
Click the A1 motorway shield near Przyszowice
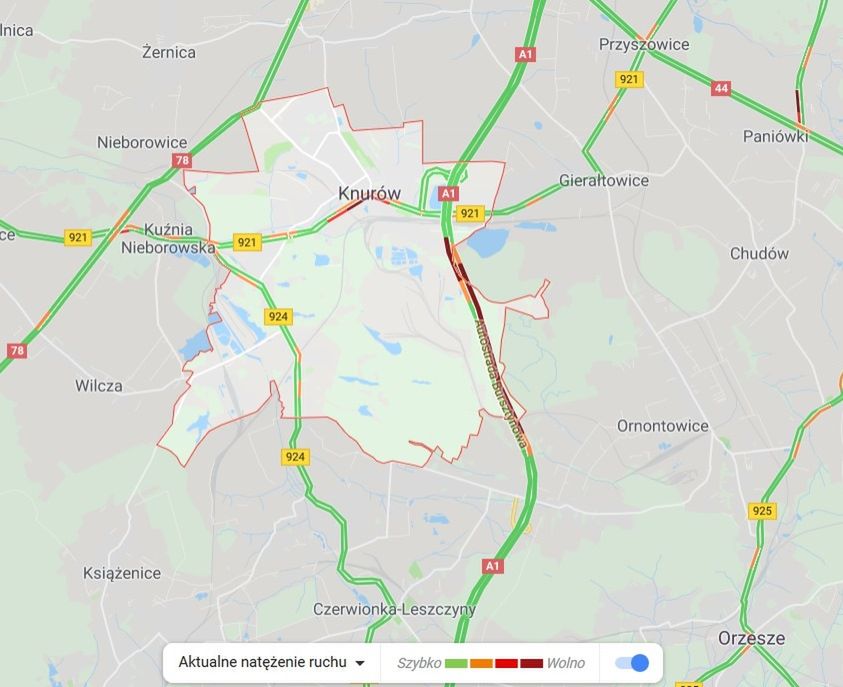coord(525,54)
